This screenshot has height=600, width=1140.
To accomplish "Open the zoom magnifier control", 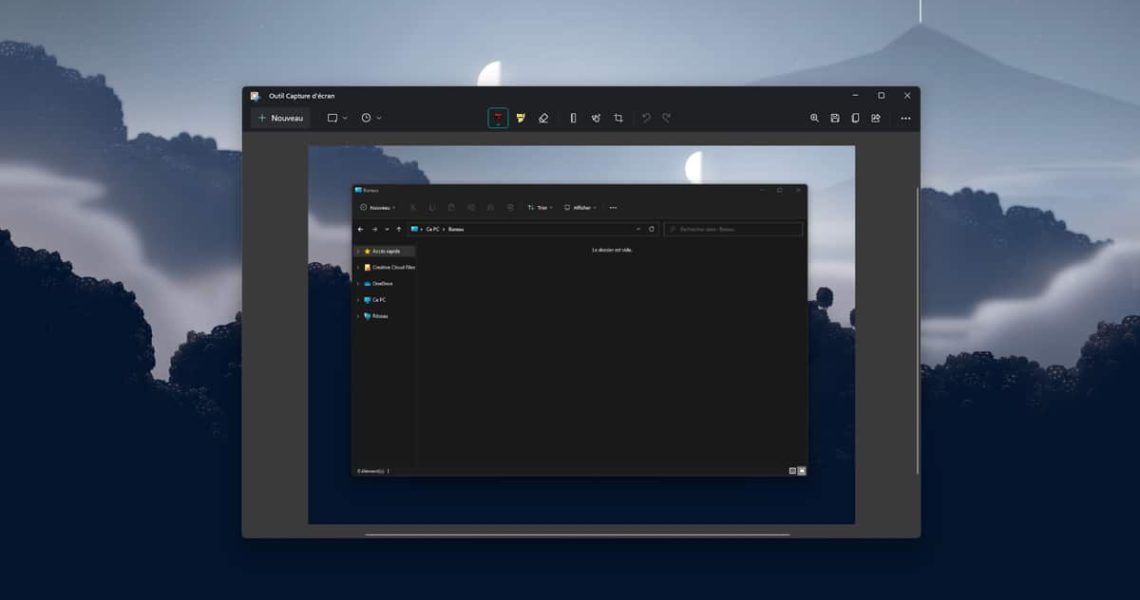I will pyautogui.click(x=814, y=118).
